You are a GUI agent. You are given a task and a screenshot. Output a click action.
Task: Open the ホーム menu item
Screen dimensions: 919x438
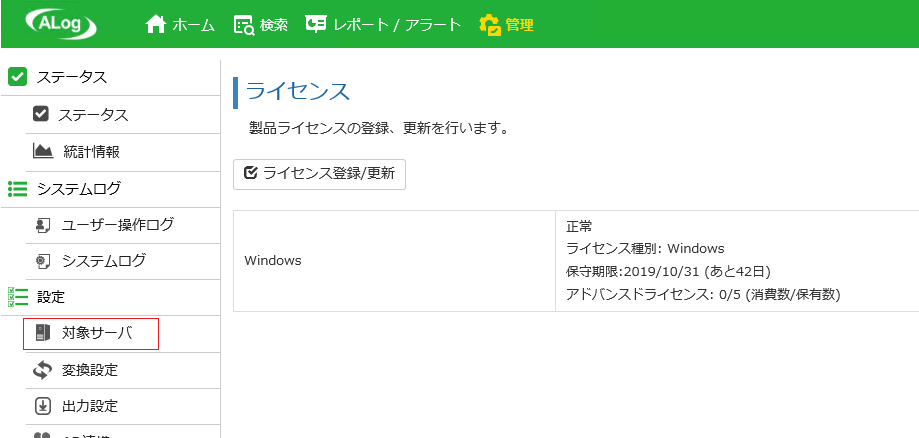tap(180, 25)
